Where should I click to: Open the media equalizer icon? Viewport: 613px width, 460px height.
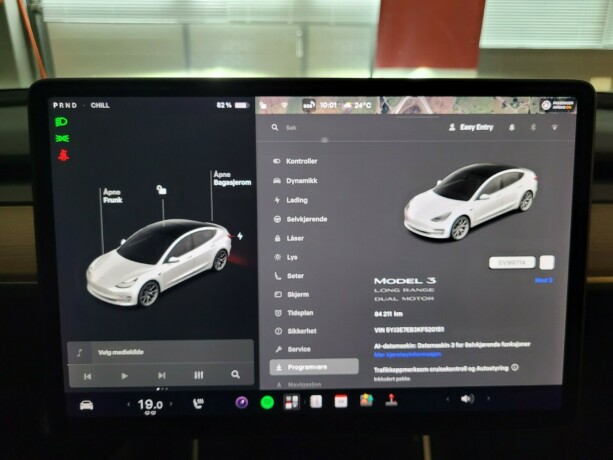pos(199,375)
